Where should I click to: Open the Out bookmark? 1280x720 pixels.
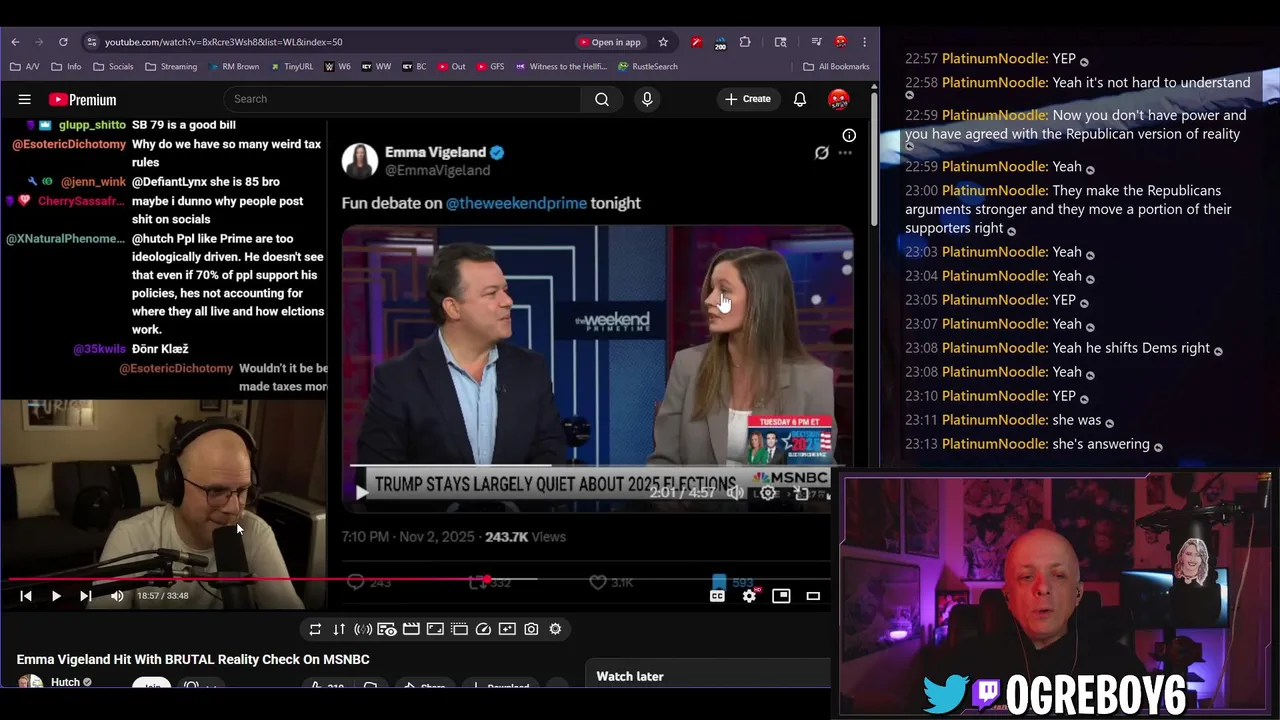click(452, 67)
